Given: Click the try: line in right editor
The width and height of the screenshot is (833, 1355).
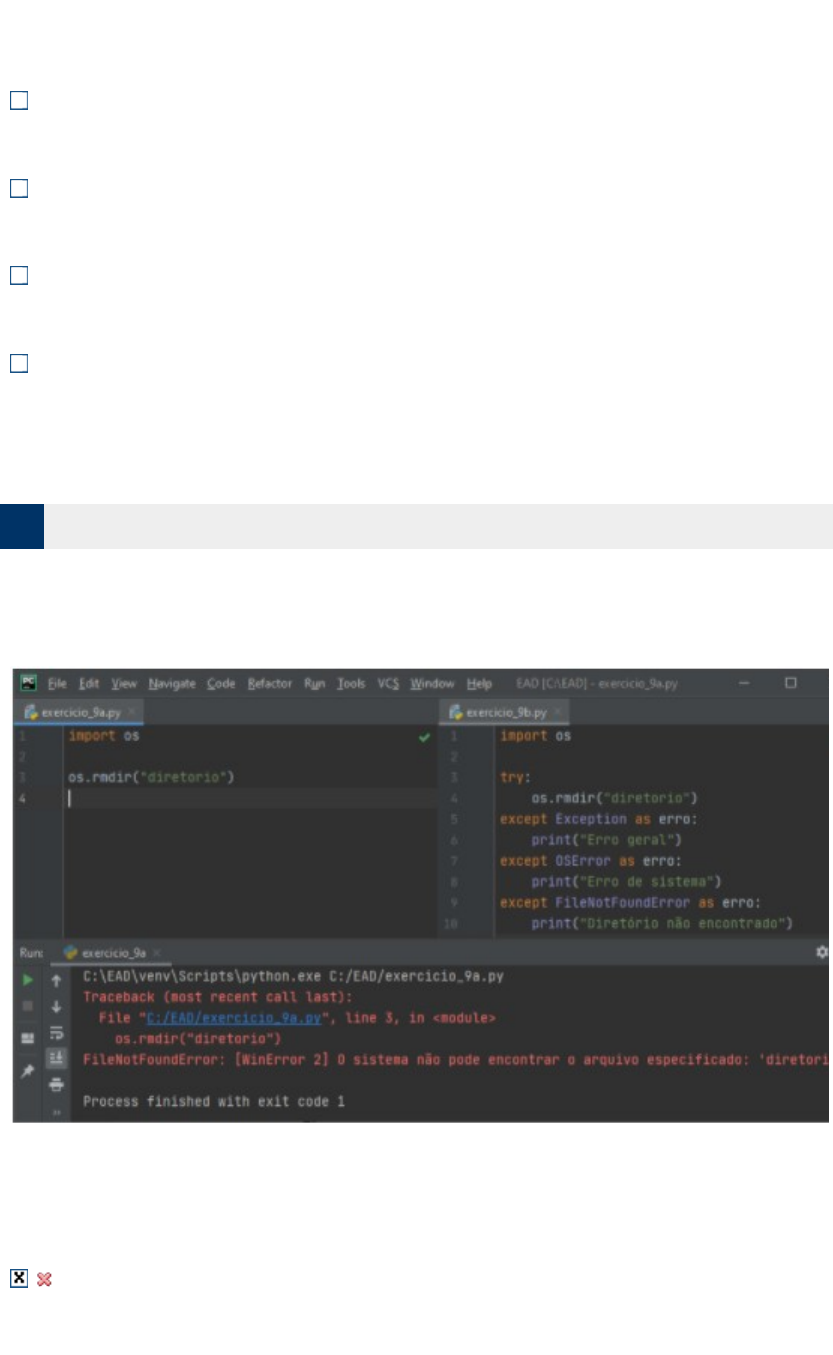Looking at the screenshot, I should click(x=514, y=777).
